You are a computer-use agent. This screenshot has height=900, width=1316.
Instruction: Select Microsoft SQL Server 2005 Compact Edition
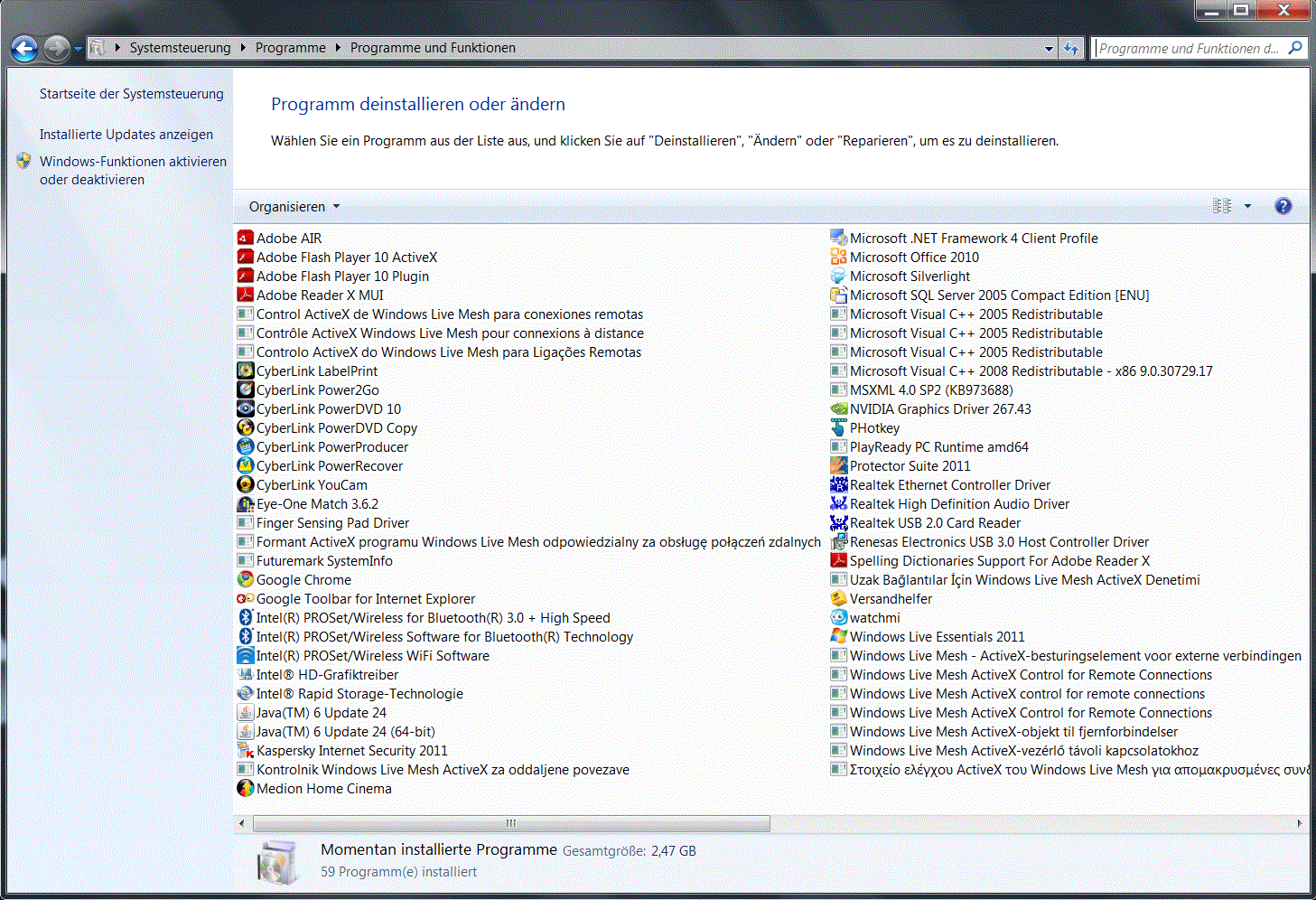point(990,295)
